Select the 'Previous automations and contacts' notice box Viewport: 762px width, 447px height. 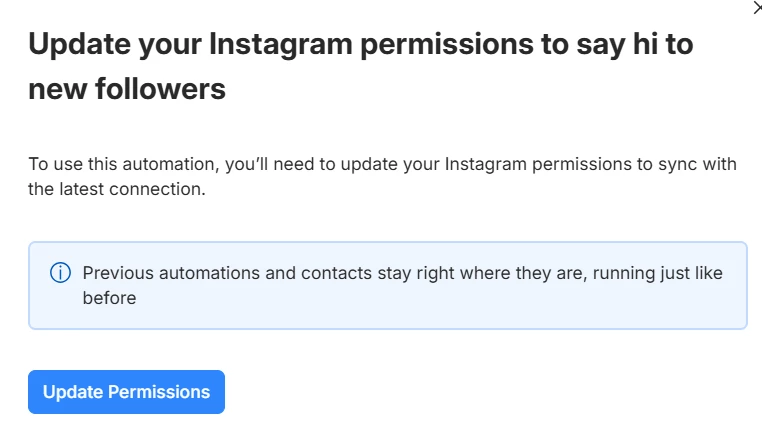pos(387,285)
